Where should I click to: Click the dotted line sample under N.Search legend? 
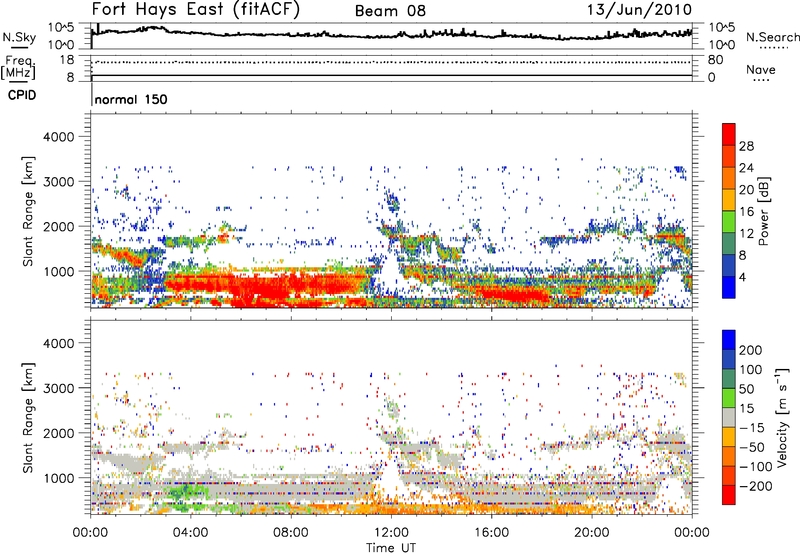773,47
